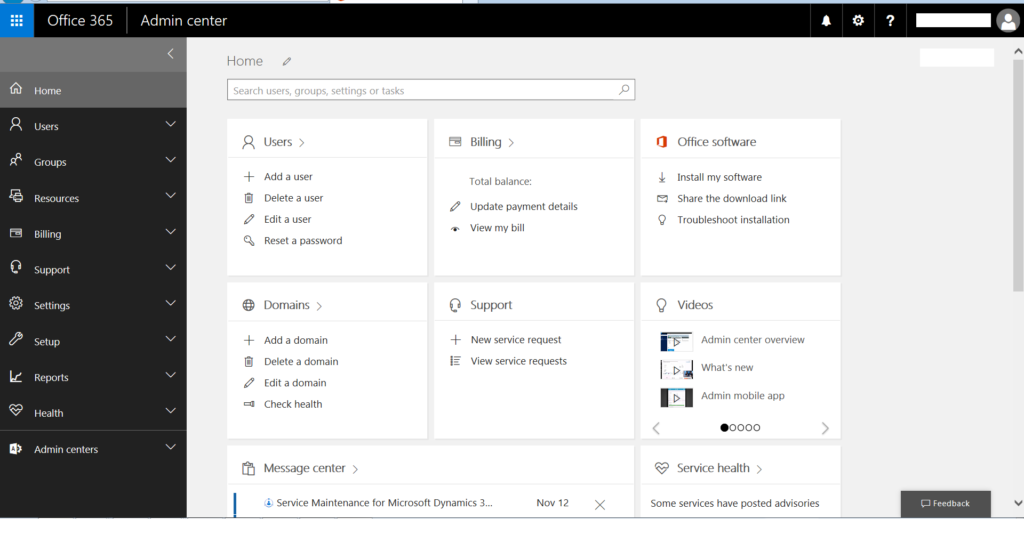This screenshot has height=551, width=1024.
Task: Click New service request
Action: click(x=516, y=339)
